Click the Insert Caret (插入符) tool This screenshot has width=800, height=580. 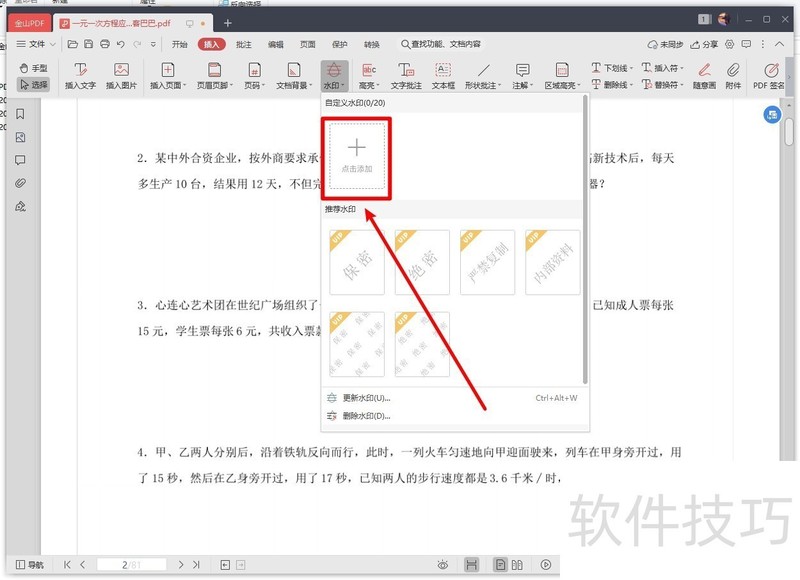(662, 68)
